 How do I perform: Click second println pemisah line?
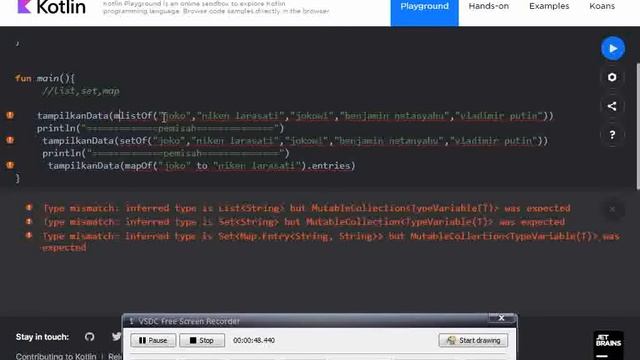tap(166, 153)
